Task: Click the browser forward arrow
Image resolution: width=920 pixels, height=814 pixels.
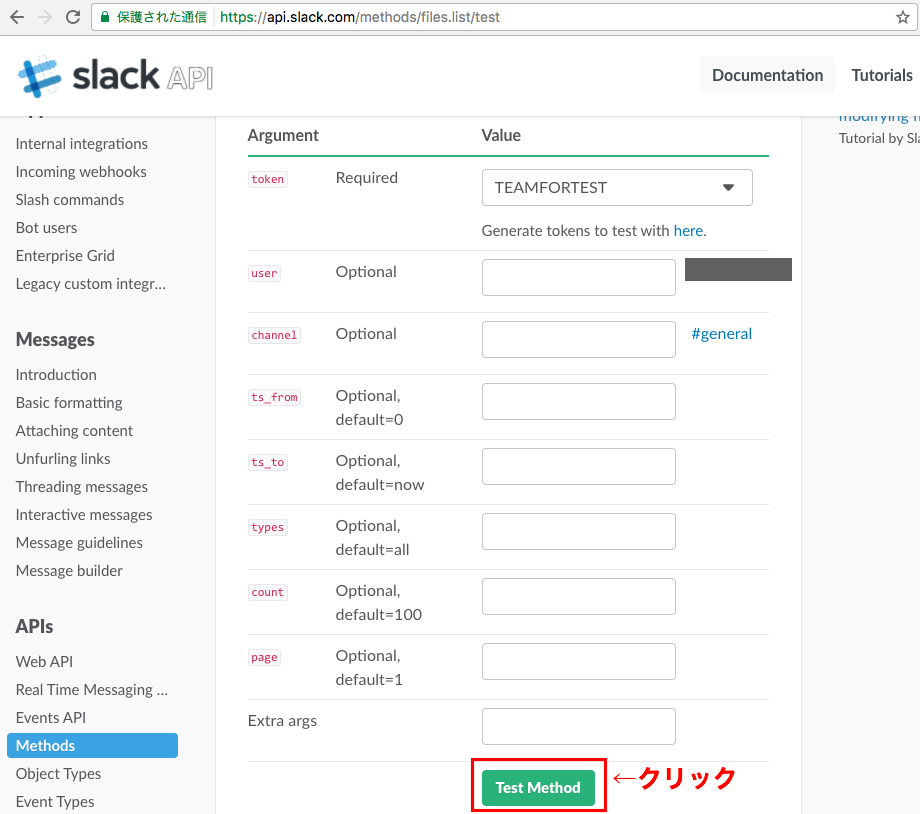Action: click(45, 17)
